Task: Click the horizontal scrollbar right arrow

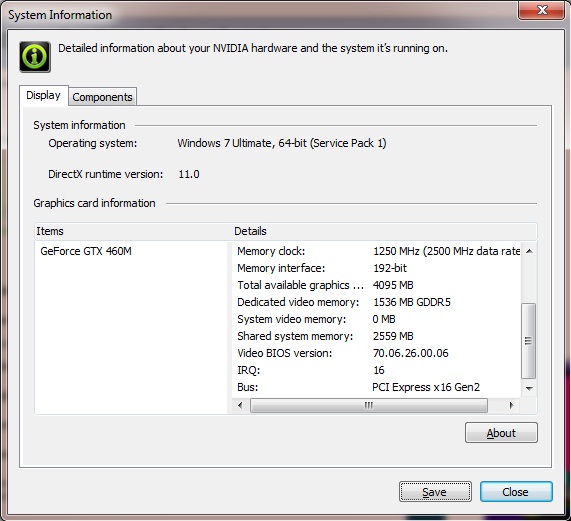Action: coord(511,405)
